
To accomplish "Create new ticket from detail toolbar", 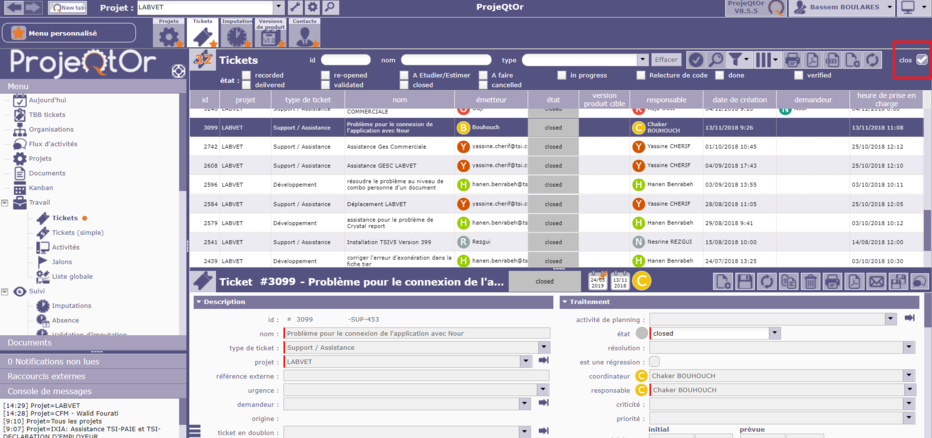I will click(723, 281).
